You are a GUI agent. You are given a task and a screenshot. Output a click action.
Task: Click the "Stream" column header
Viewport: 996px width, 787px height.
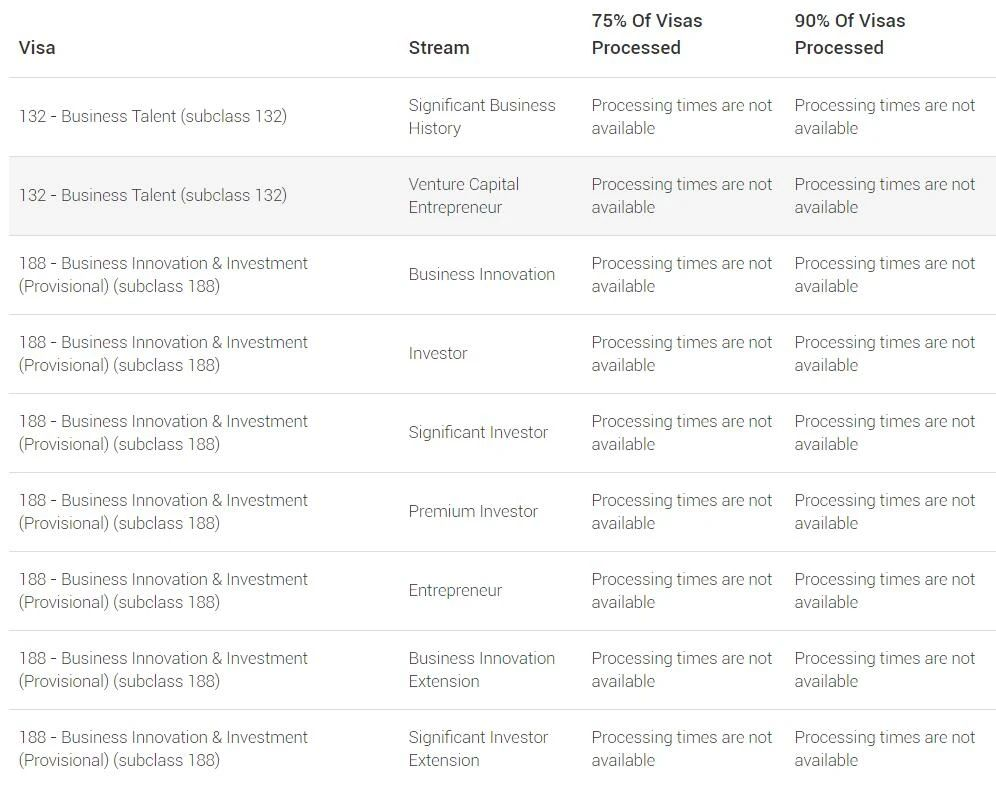438,48
